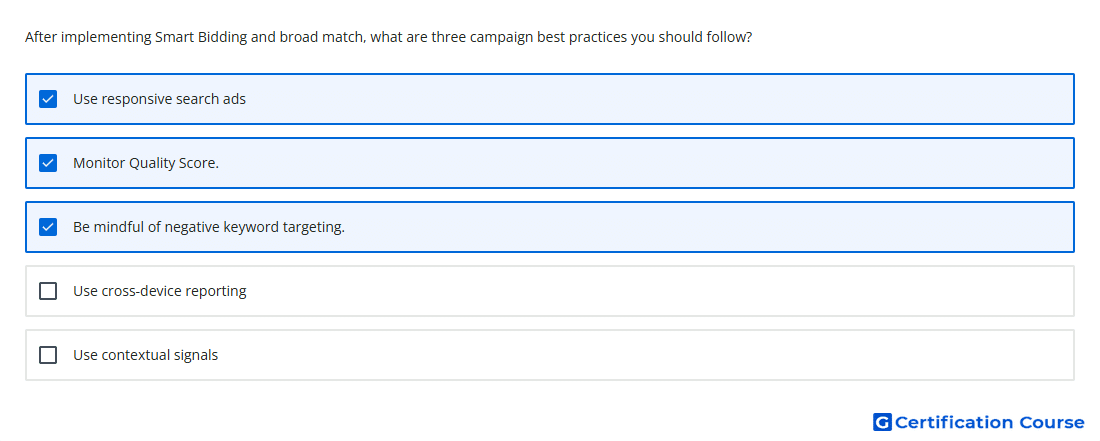The height and width of the screenshot is (441, 1100).
Task: Select empty area of contextual signals answer card
Action: click(x=645, y=355)
